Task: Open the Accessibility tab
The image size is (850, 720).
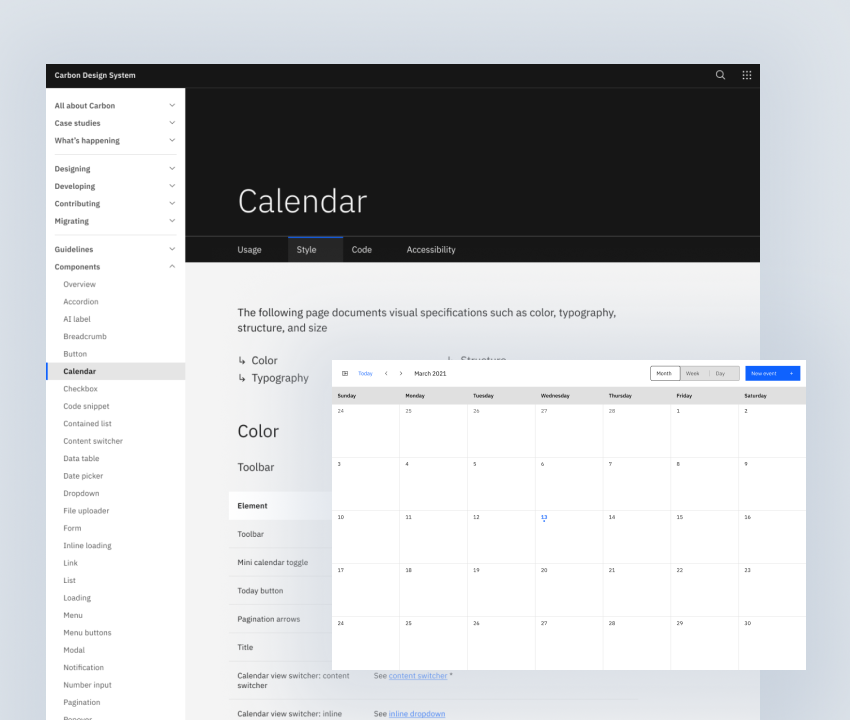Action: click(430, 249)
